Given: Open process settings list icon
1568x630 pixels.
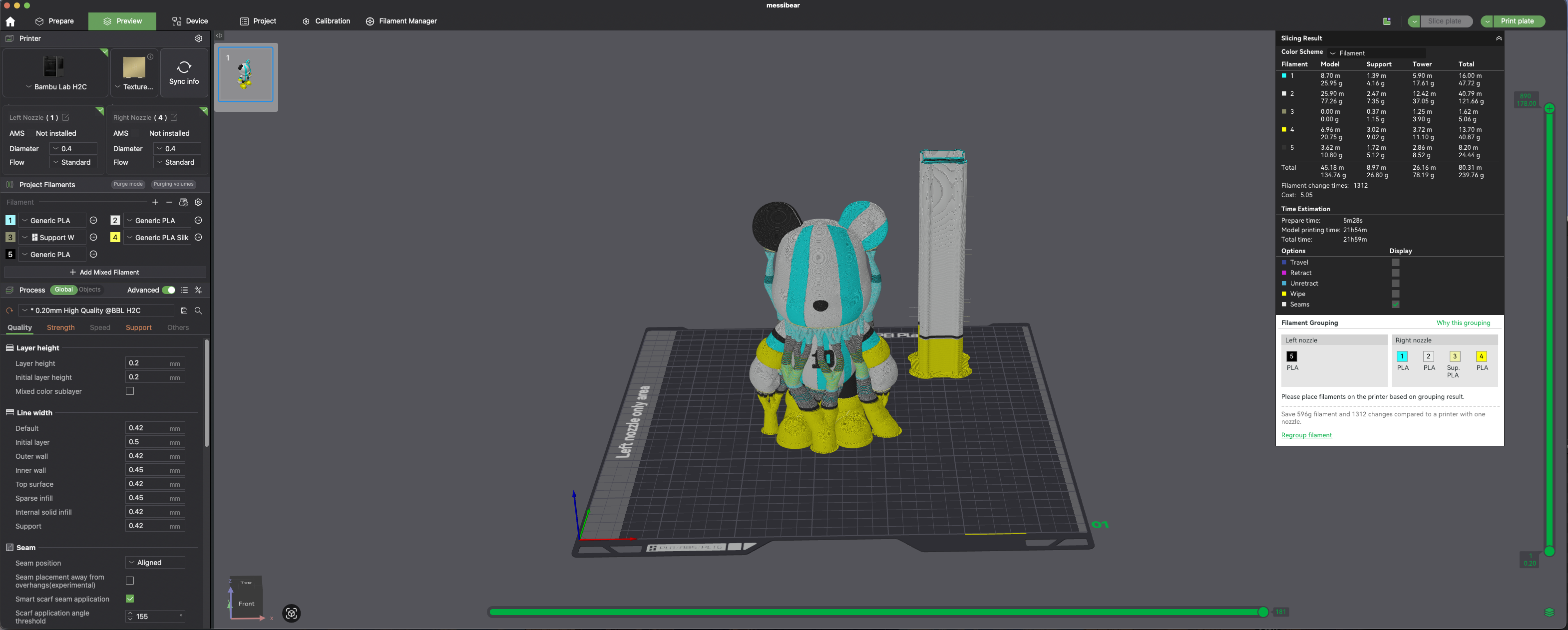Looking at the screenshot, I should coord(184,291).
